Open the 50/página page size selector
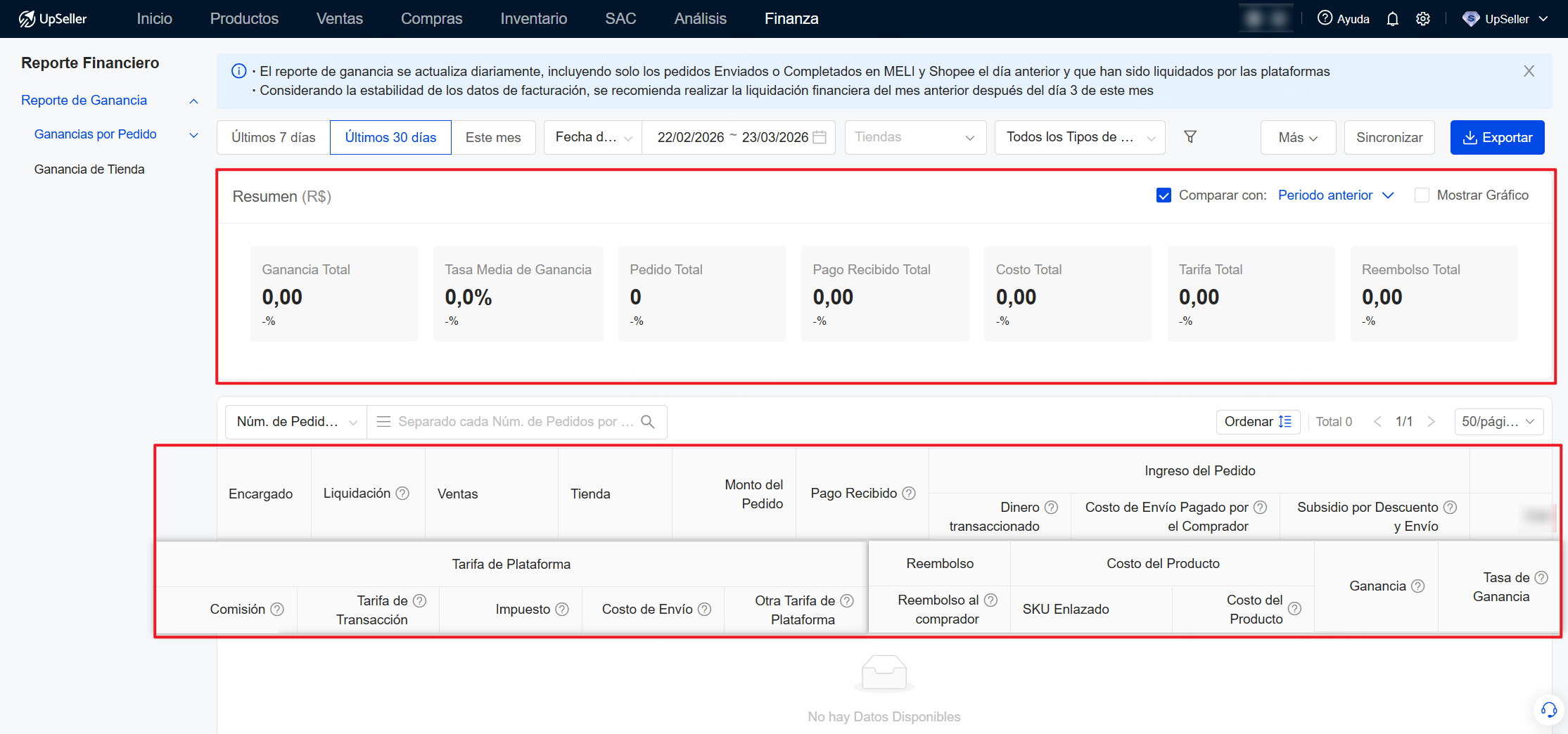The height and width of the screenshot is (734, 1568). point(1498,422)
